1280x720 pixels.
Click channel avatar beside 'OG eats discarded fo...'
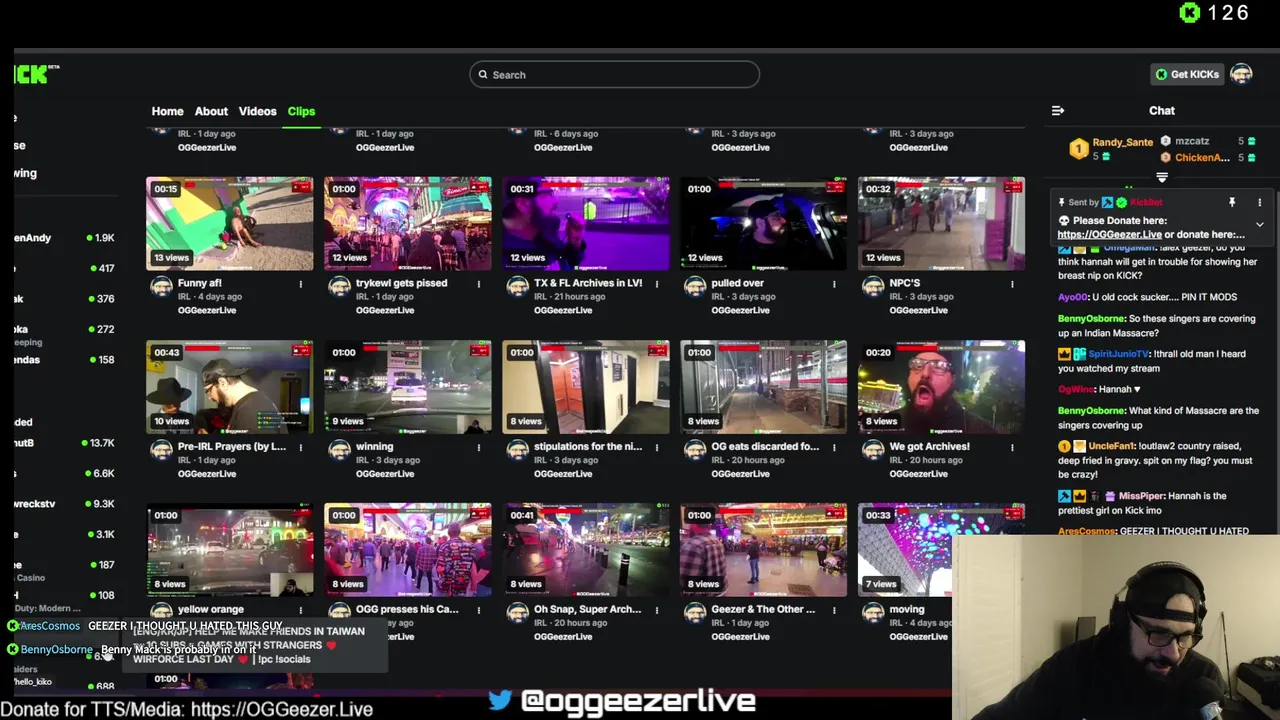695,450
